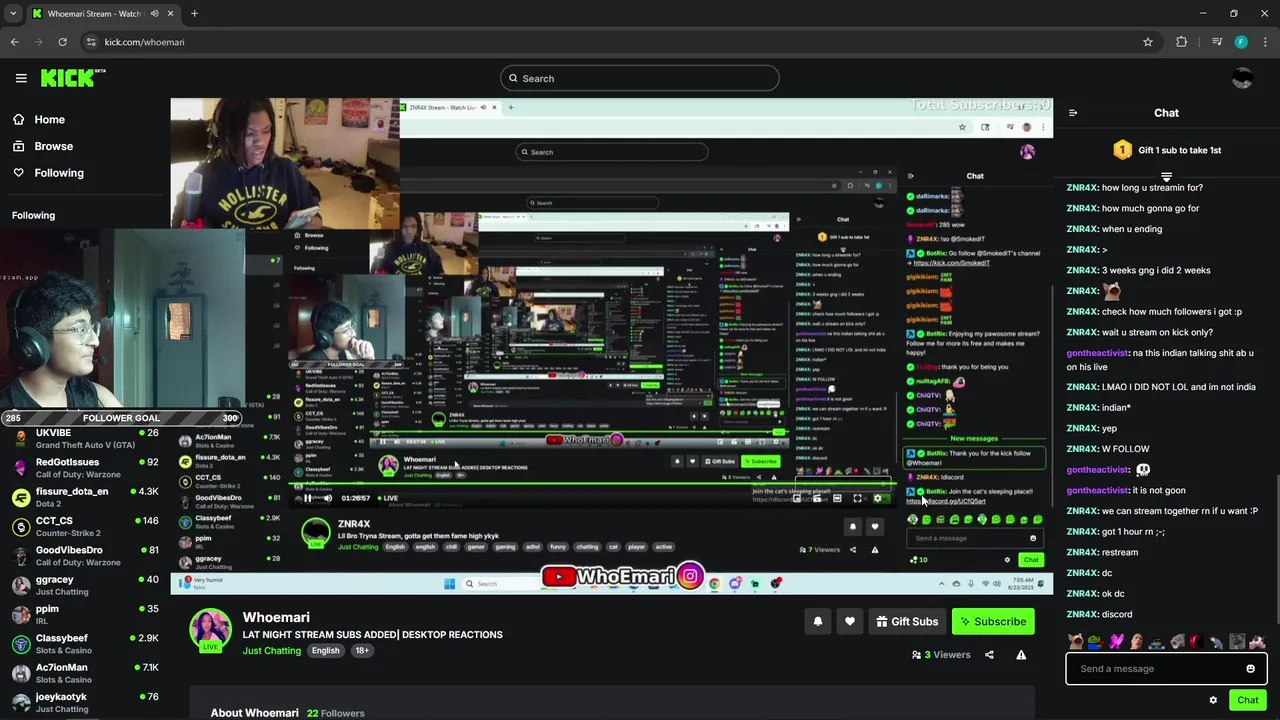Open the hamburger sidebar menu

click(x=21, y=78)
